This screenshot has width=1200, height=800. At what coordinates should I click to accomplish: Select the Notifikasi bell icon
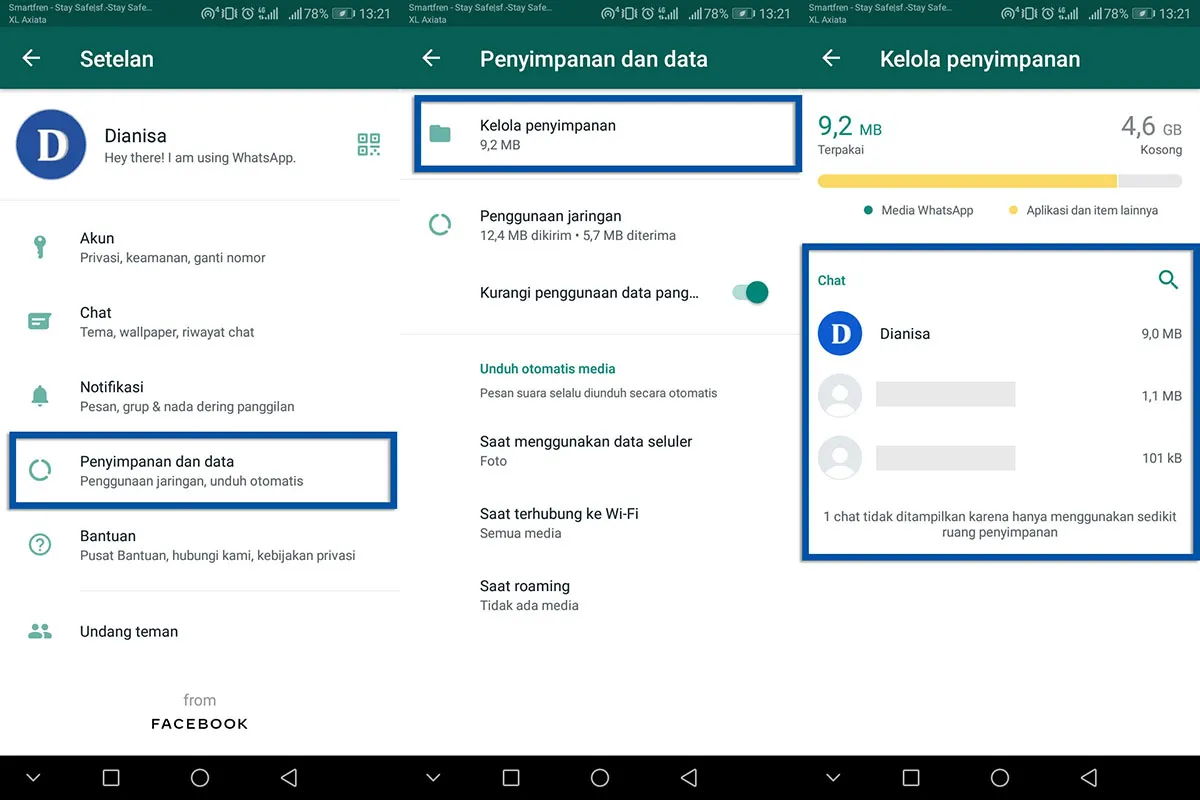coord(40,395)
